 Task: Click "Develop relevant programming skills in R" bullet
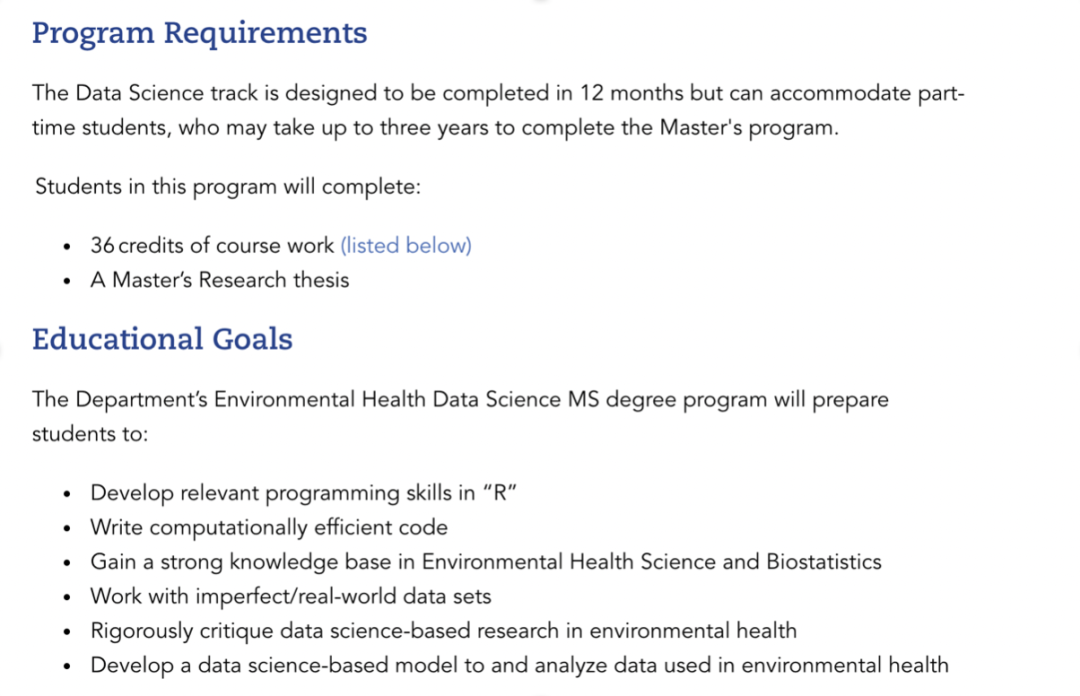(x=304, y=493)
